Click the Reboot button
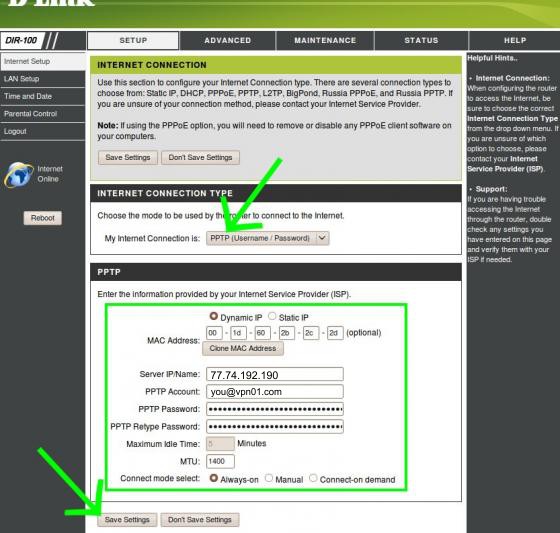Screen dimensions: 560x533 pyautogui.click(x=42, y=218)
